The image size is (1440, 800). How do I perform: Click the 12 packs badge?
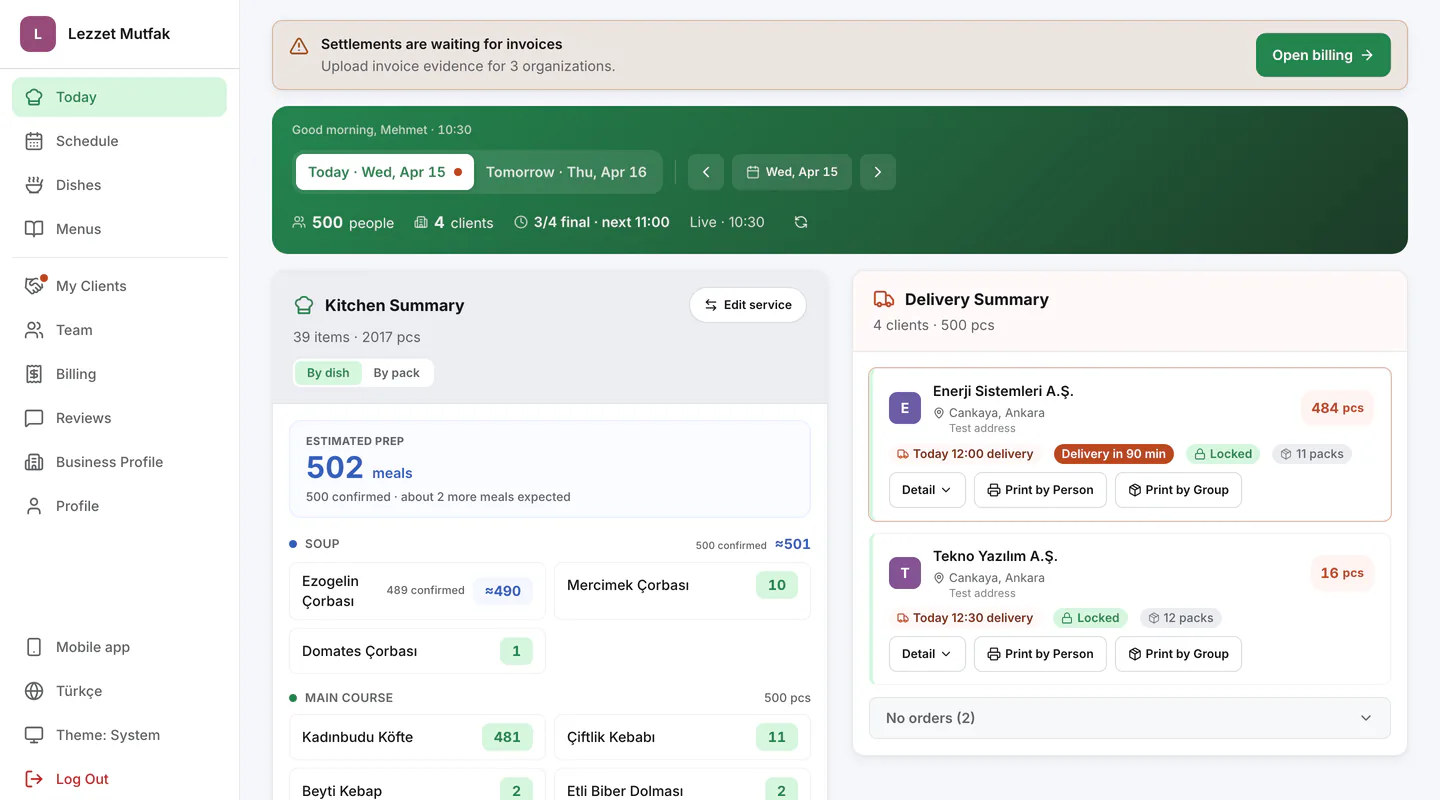[1180, 618]
